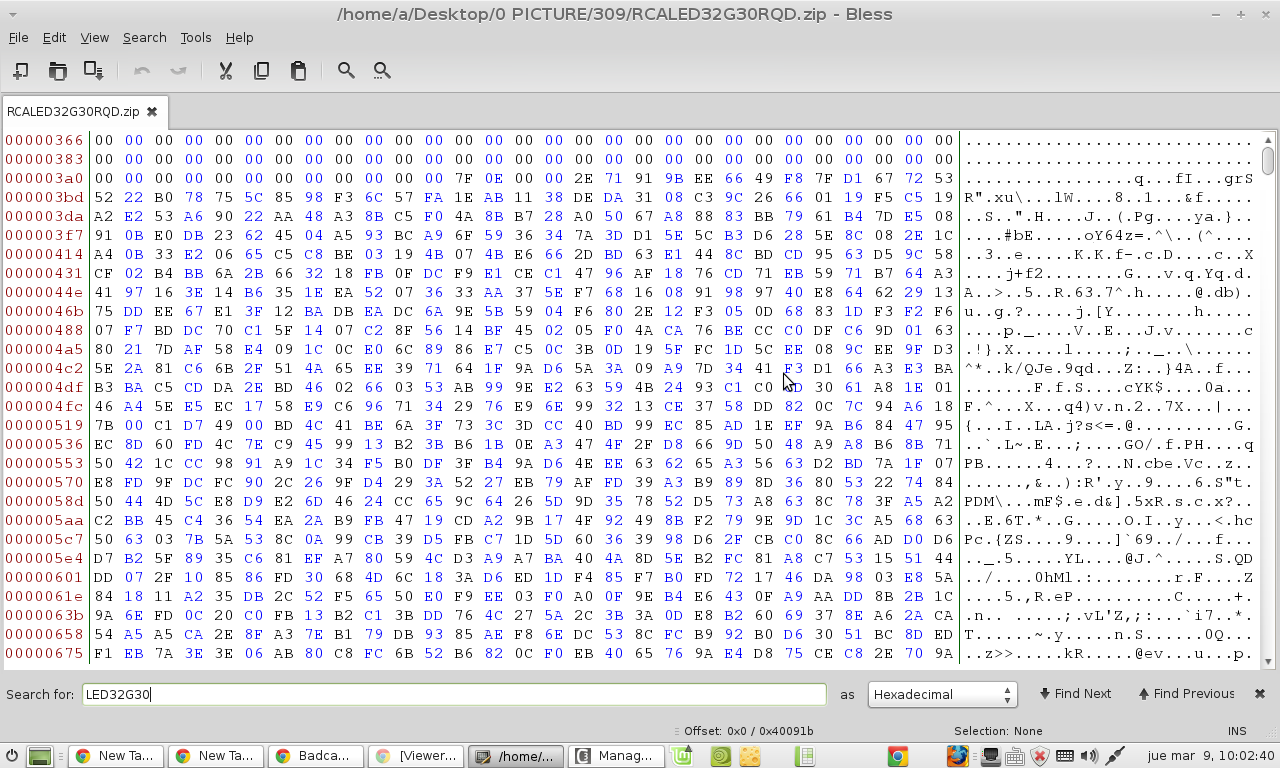The image size is (1280, 768).
Task: Click the Save file toolbar icon
Action: (93, 71)
